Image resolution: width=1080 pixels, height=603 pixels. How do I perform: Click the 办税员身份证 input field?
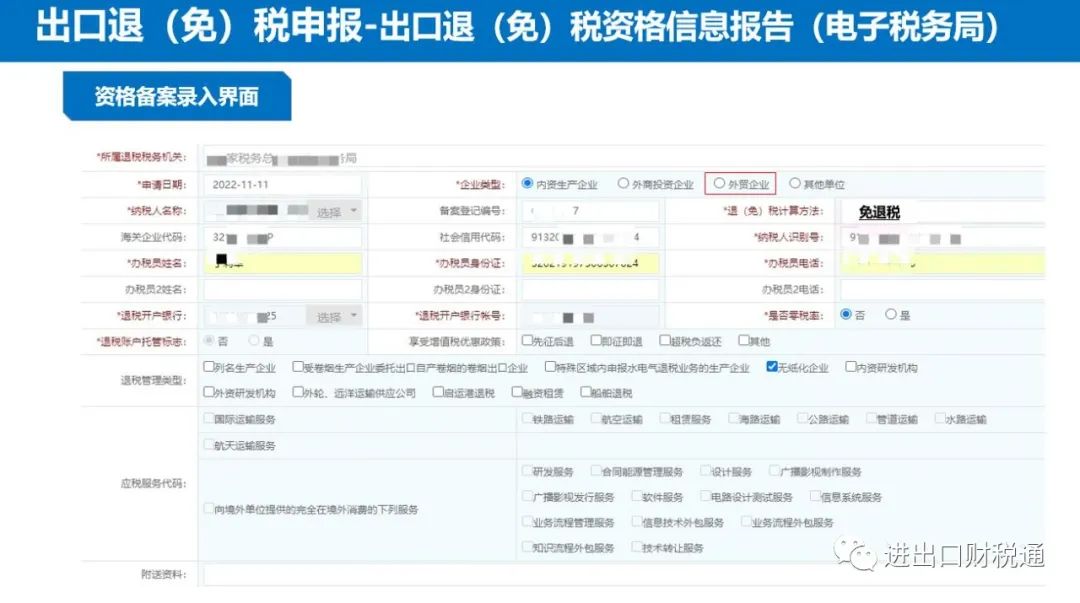[590, 263]
